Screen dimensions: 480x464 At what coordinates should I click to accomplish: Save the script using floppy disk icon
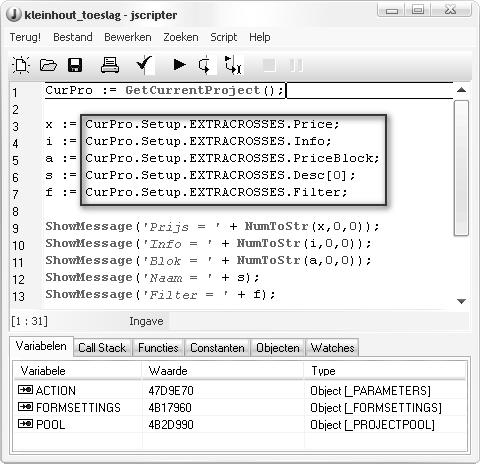pyautogui.click(x=75, y=65)
